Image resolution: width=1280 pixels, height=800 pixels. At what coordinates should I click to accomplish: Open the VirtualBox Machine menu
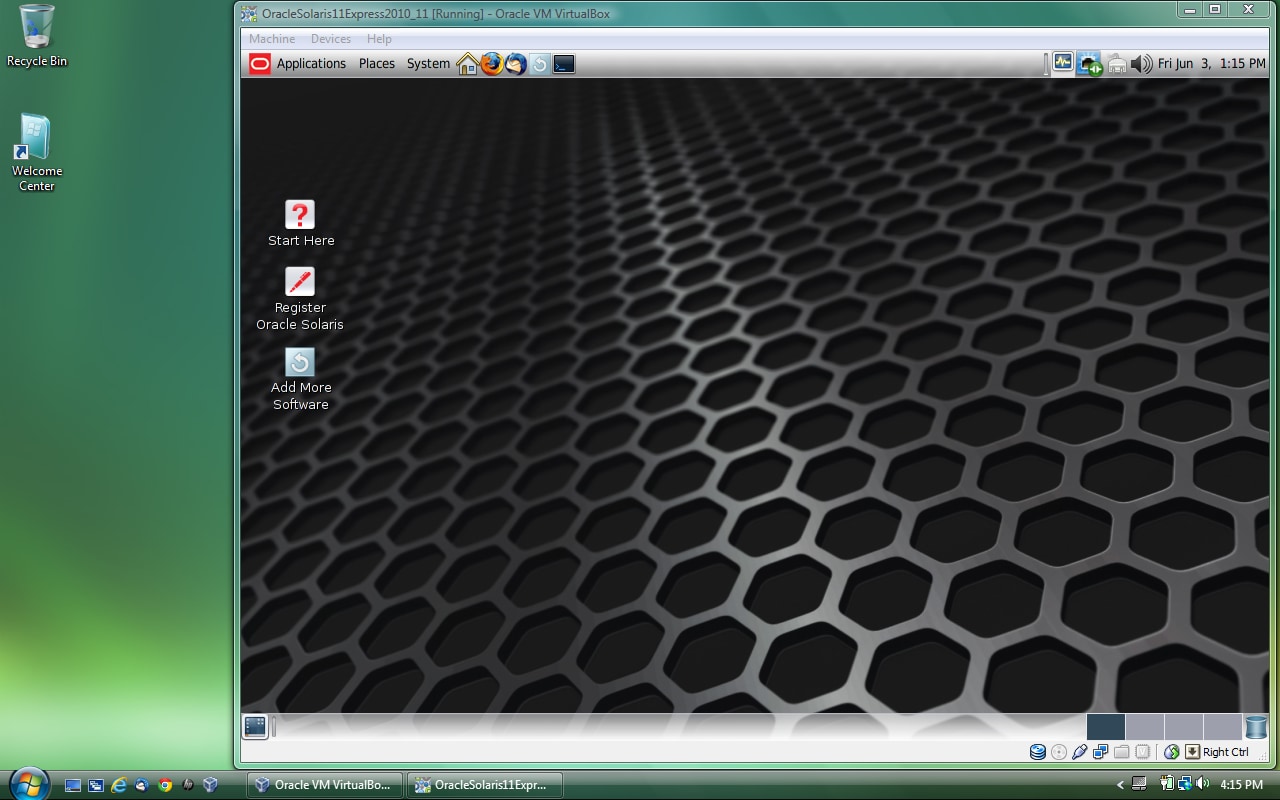(272, 39)
